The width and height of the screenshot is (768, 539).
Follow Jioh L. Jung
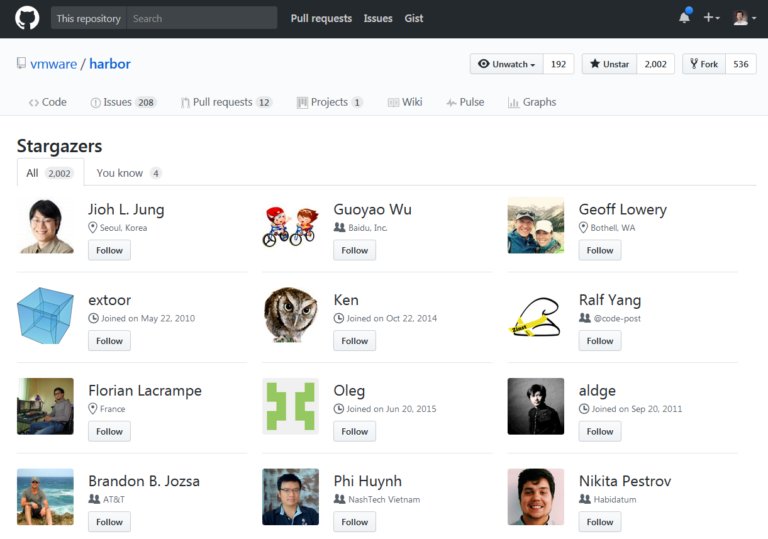point(109,250)
